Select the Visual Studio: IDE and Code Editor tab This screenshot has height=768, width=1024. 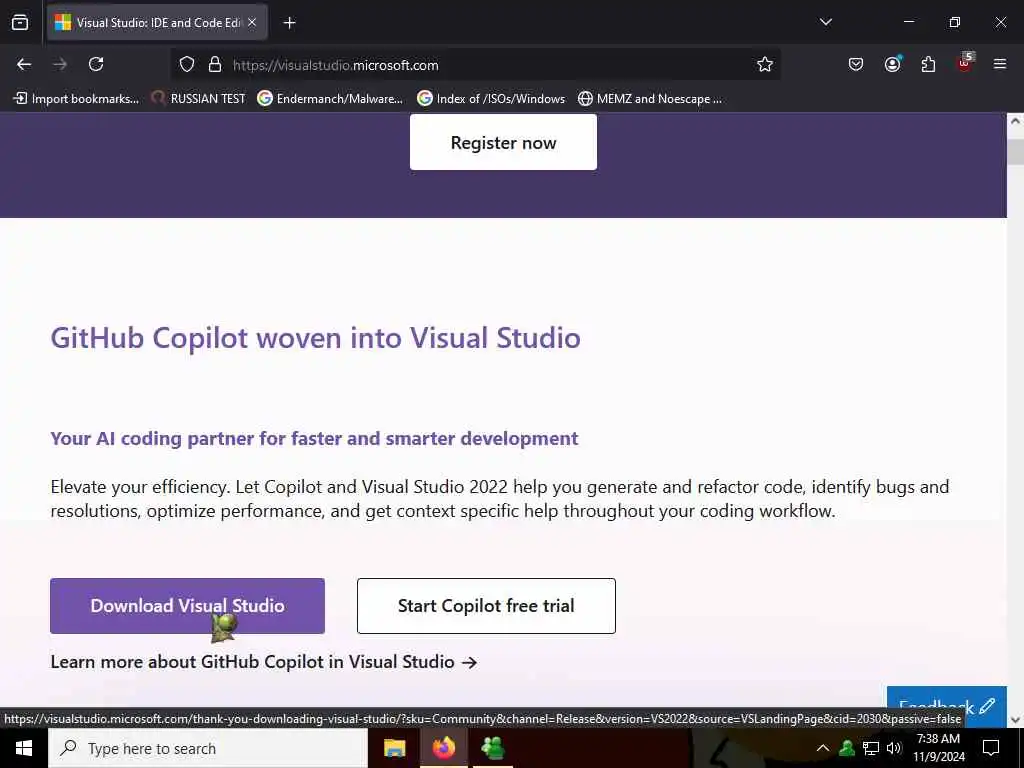click(157, 22)
